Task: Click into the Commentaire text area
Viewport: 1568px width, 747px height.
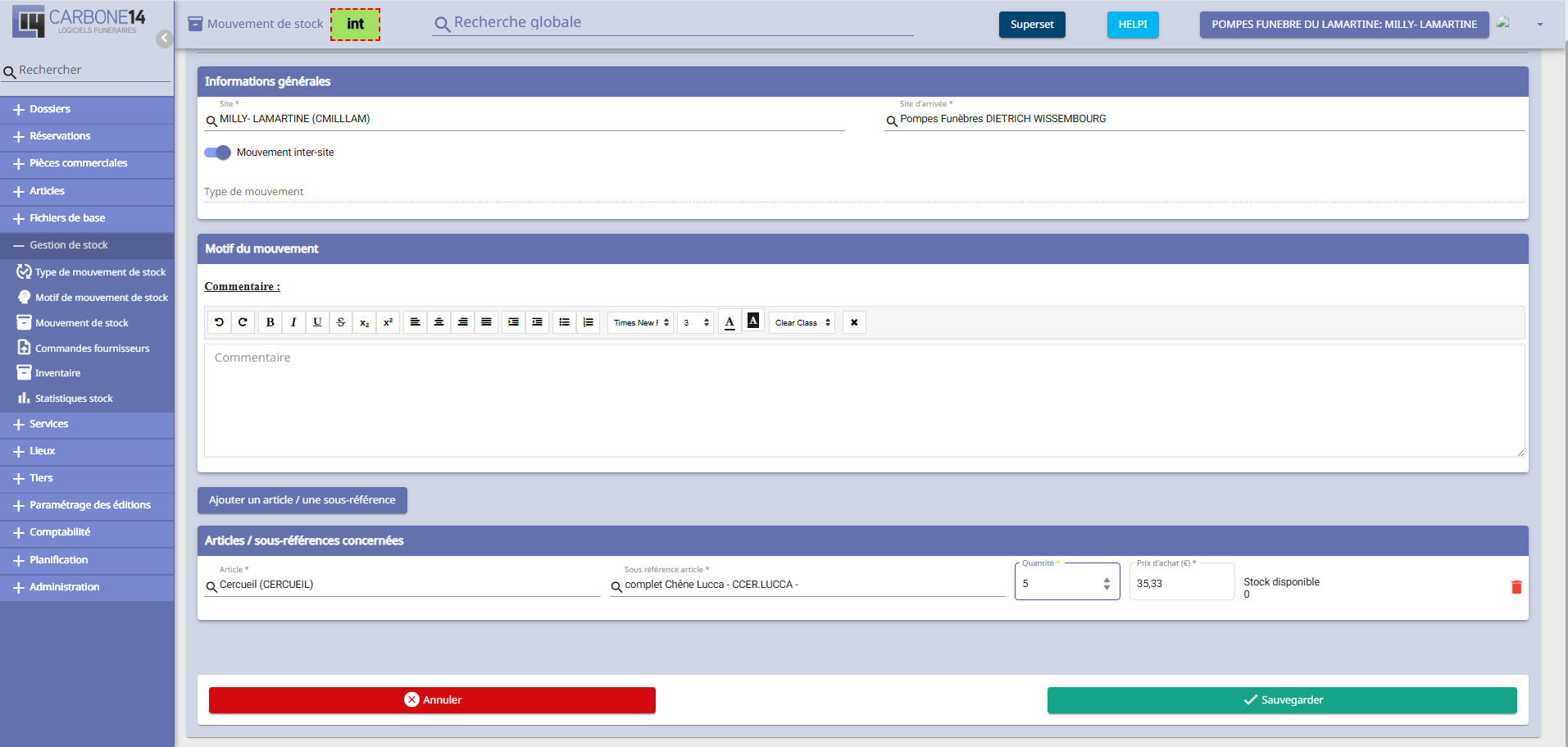Action: point(863,400)
